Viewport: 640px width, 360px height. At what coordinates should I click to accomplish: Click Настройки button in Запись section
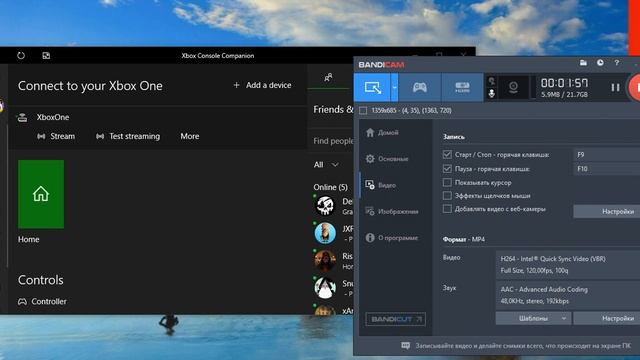[x=607, y=211]
